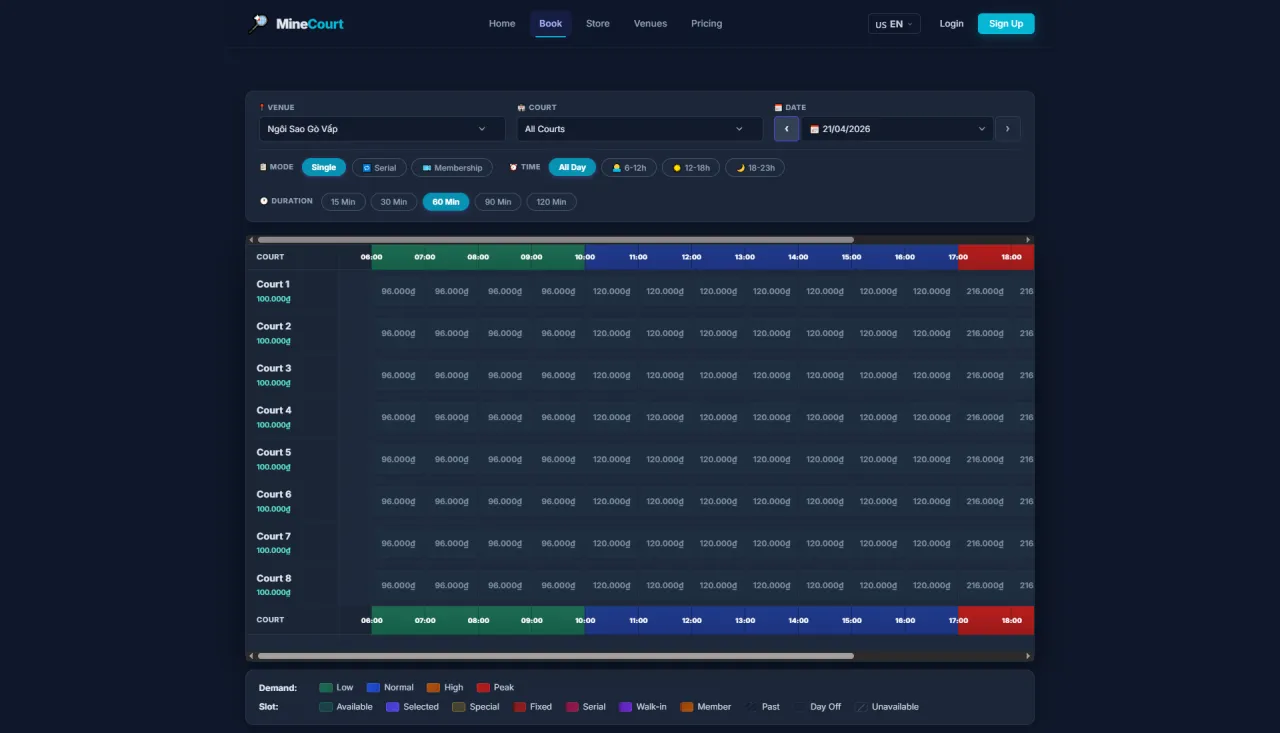The height and width of the screenshot is (733, 1280).
Task: Click the 12:00 marker in the top time header
Action: point(691,257)
